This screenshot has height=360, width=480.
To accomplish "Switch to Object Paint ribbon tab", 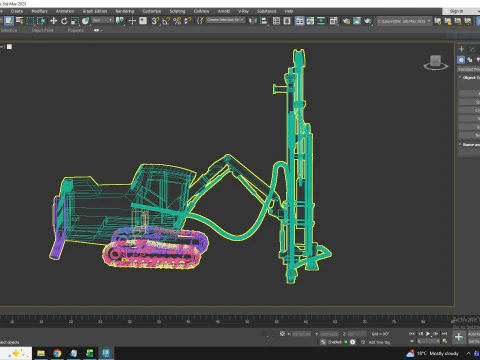I will [x=42, y=30].
